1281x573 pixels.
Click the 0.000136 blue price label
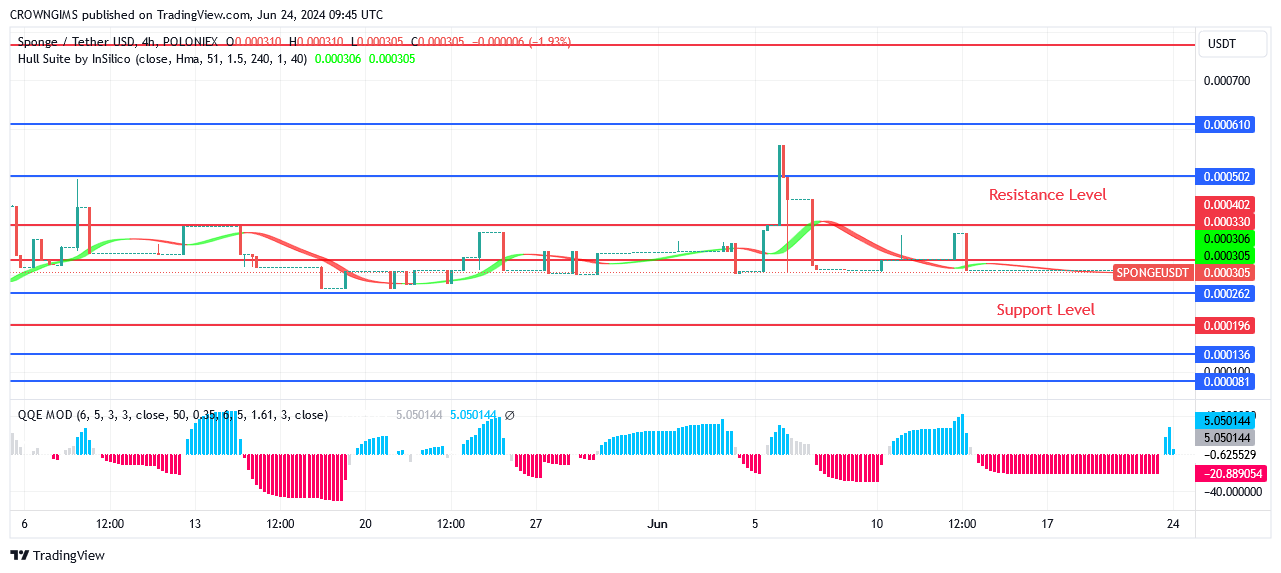1225,355
